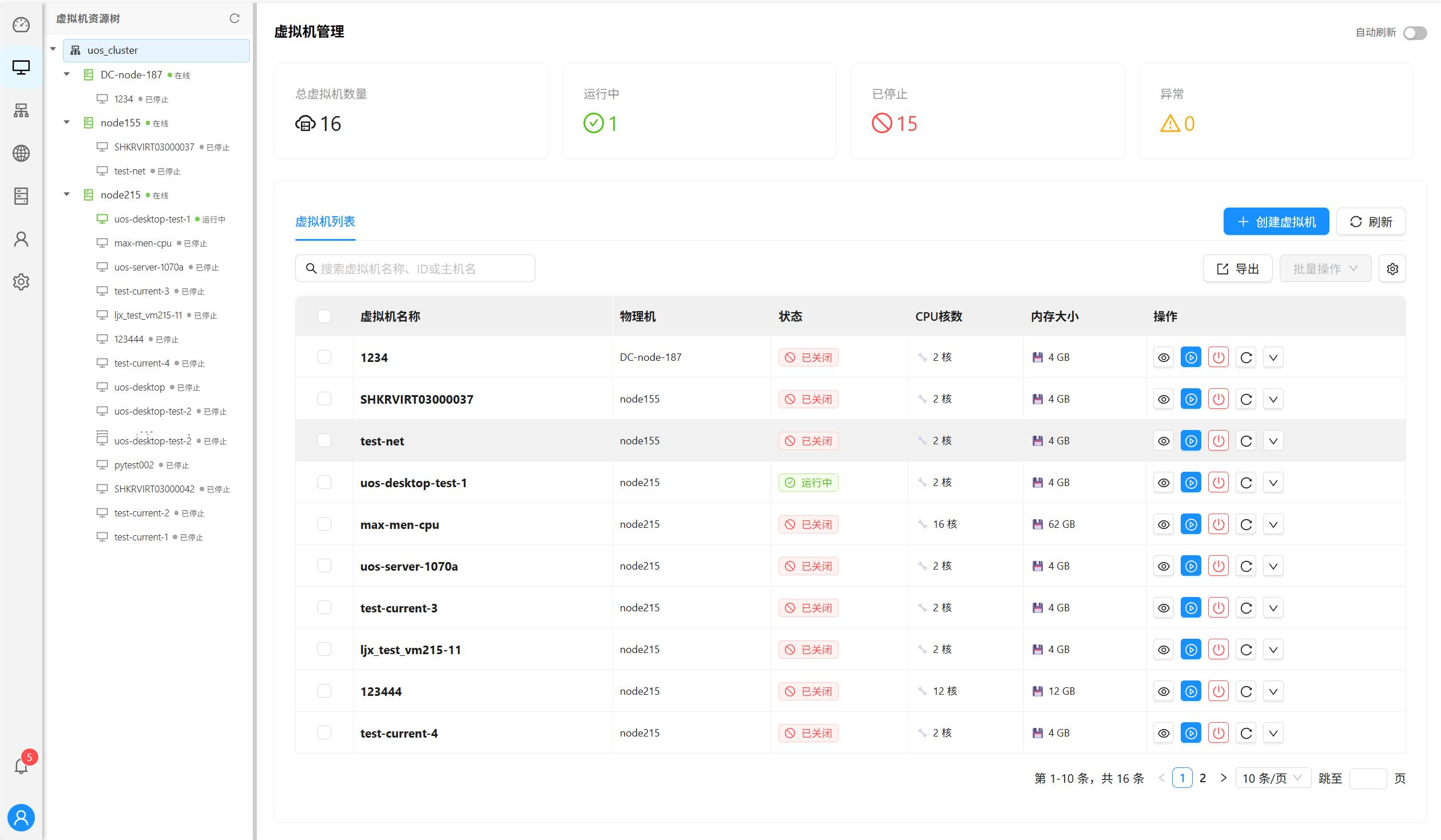
Task: Start the 1234 virtual machine
Action: click(x=1190, y=357)
